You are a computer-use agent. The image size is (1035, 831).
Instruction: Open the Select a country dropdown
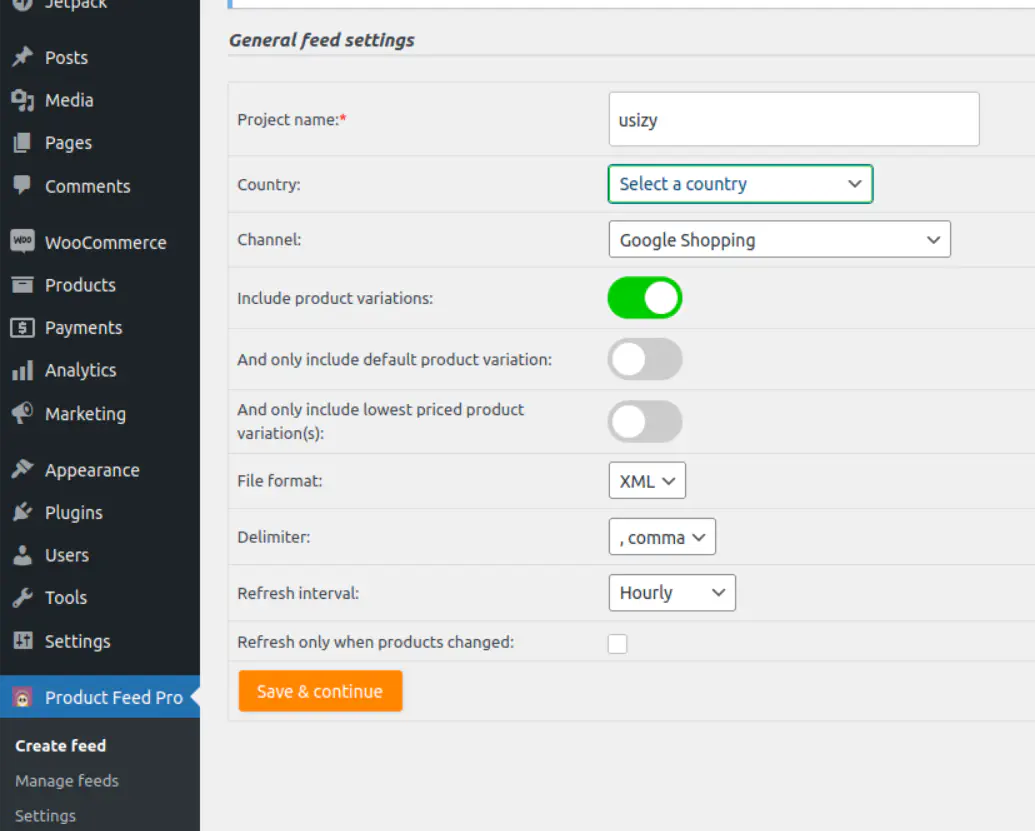[740, 184]
